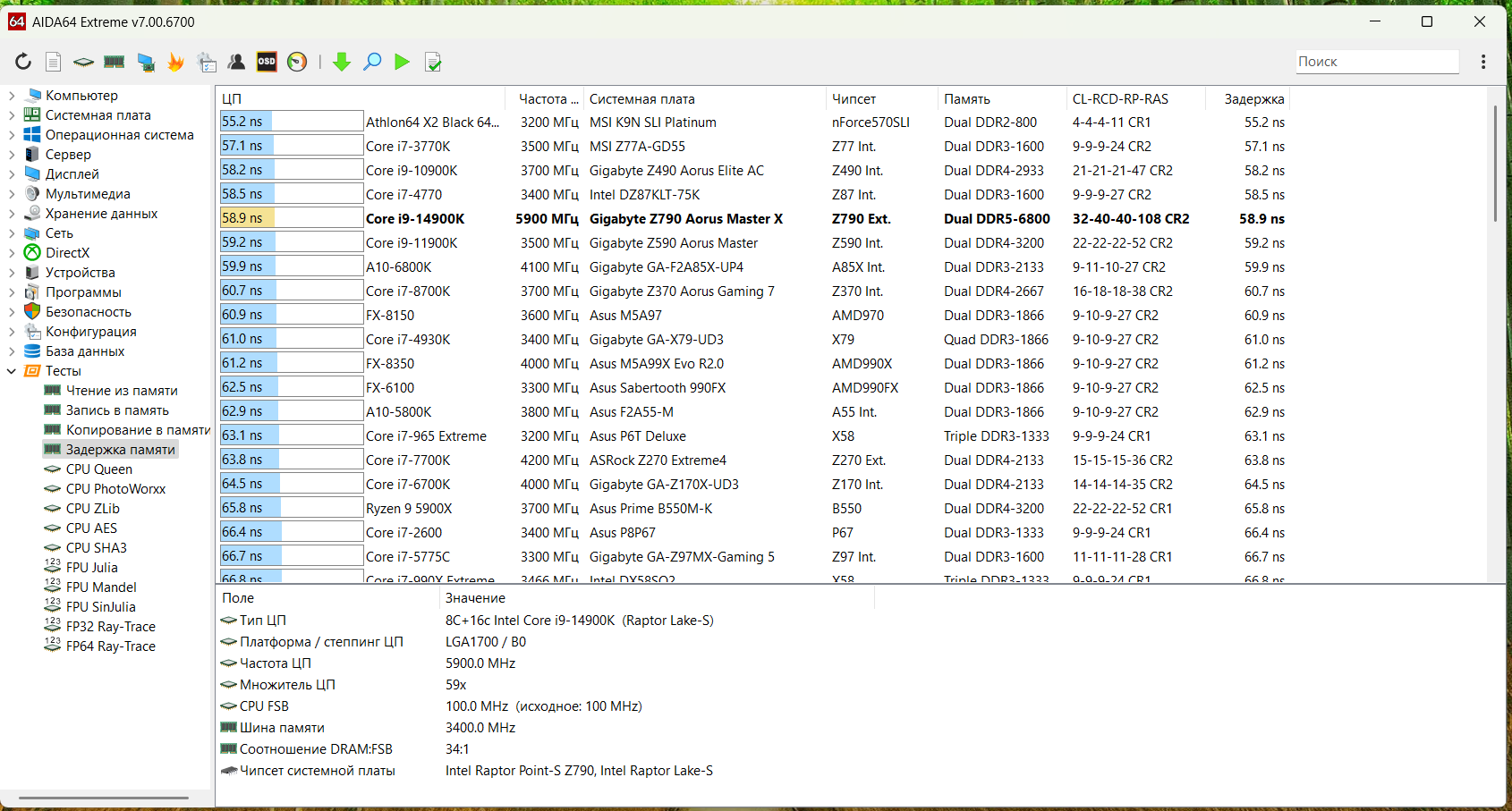Click the Устройства tree icon

pos(32,273)
